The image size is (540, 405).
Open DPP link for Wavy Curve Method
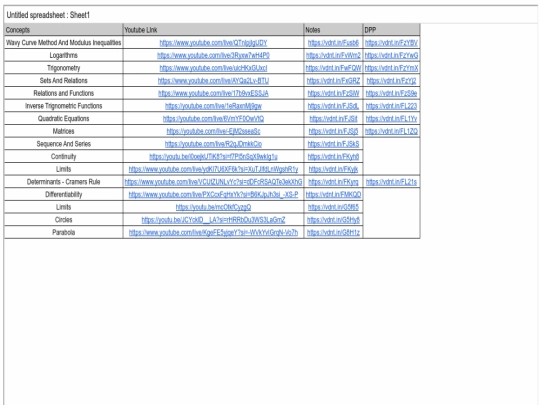391,43
